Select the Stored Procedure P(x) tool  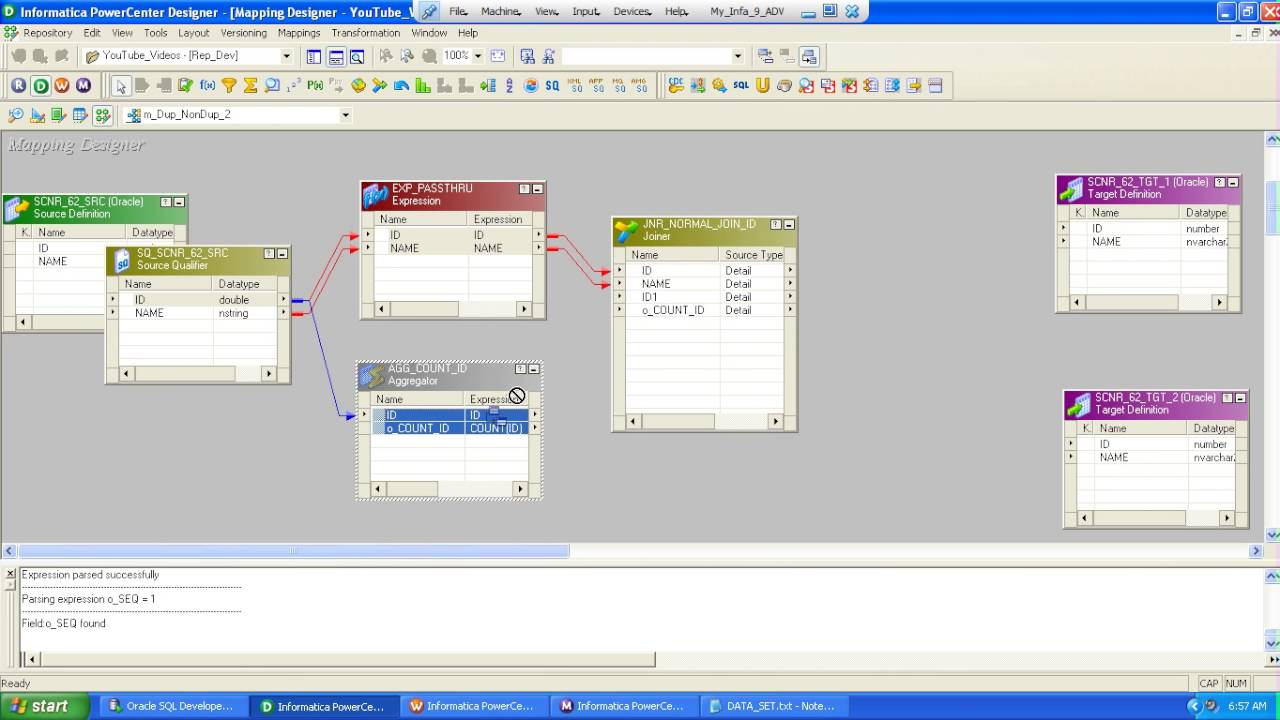315,86
